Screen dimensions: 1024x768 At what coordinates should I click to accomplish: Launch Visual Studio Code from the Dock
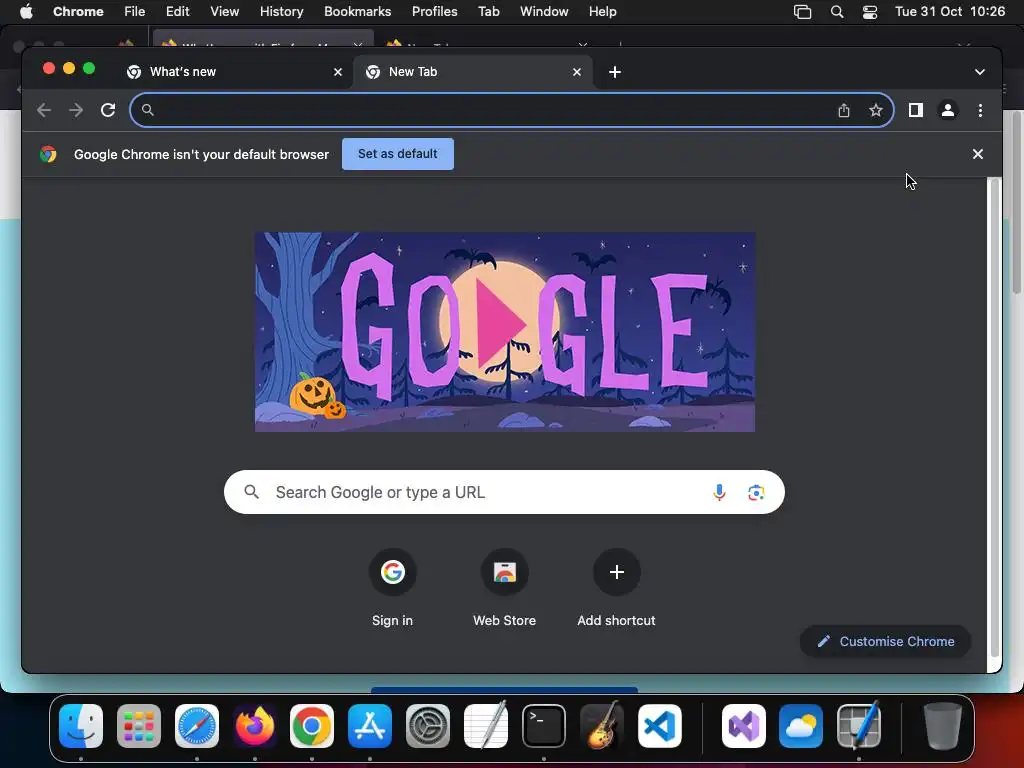660,726
